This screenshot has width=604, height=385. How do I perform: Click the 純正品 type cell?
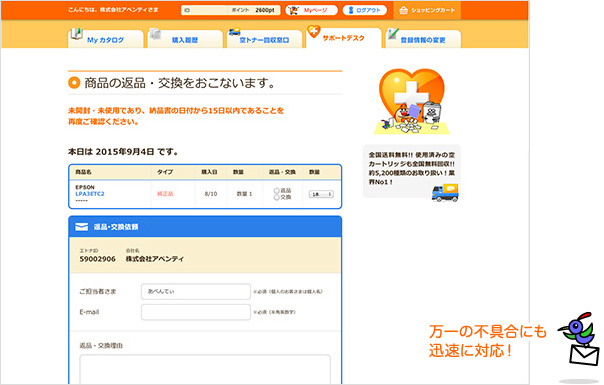click(x=165, y=194)
